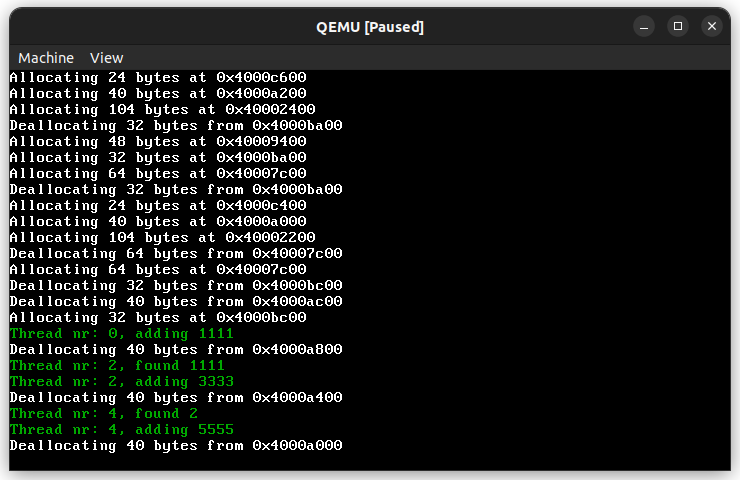Maximize the QEMU window
This screenshot has height=480, width=740.
point(678,26)
